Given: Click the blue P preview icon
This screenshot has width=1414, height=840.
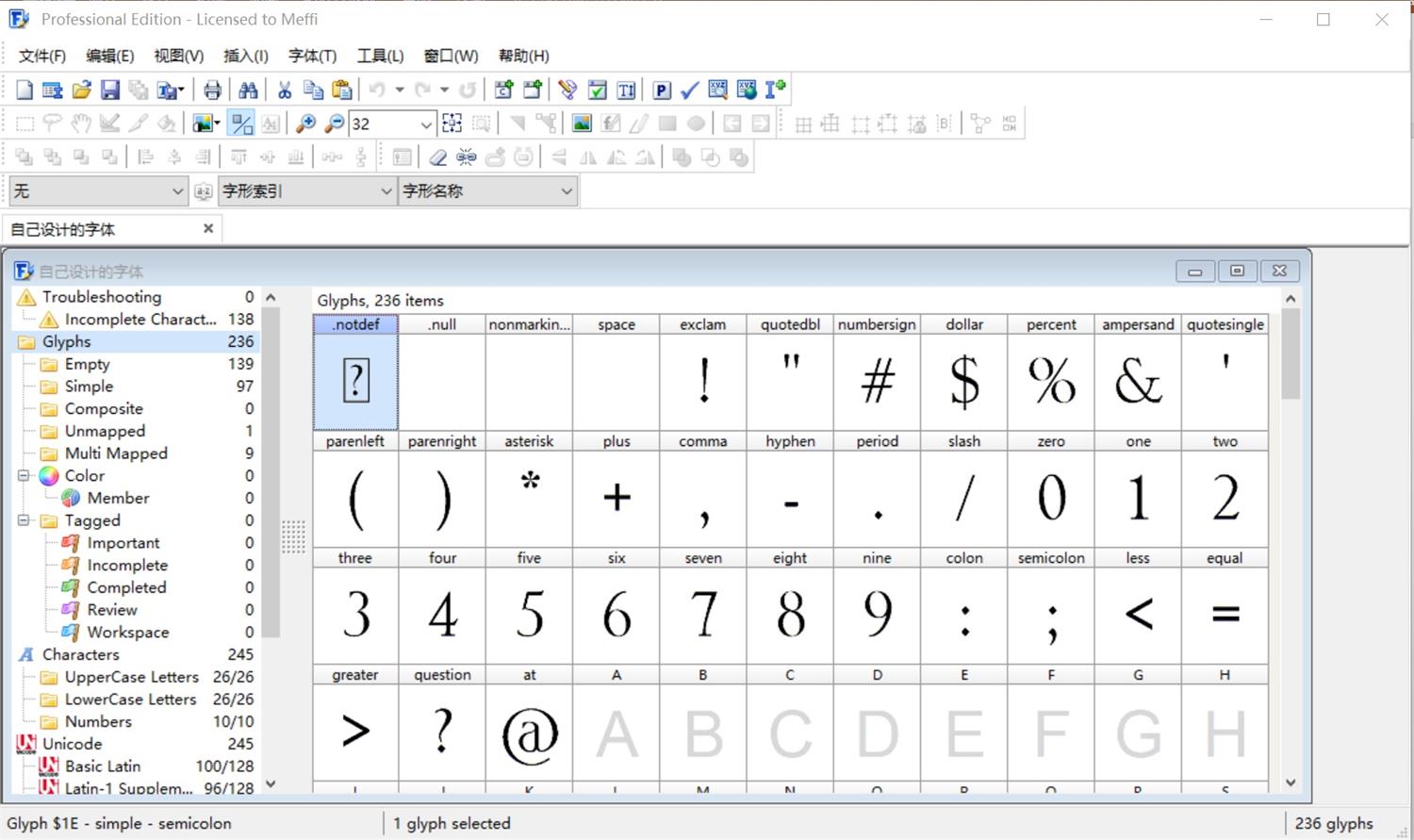Looking at the screenshot, I should (662, 90).
